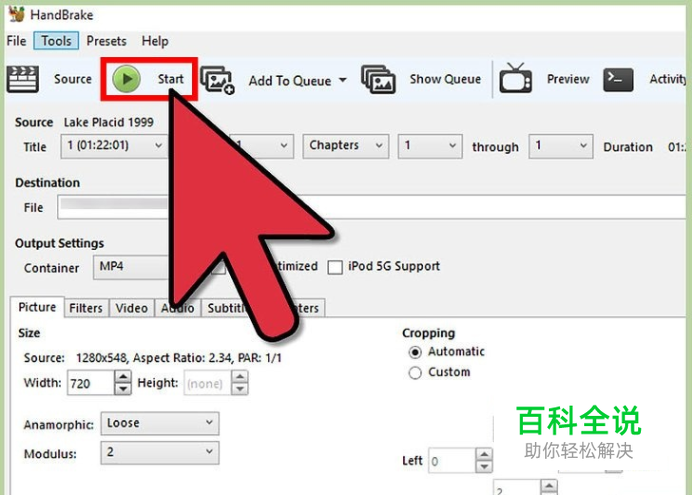
Task: Select the Custom cropping radio button
Action: click(415, 373)
